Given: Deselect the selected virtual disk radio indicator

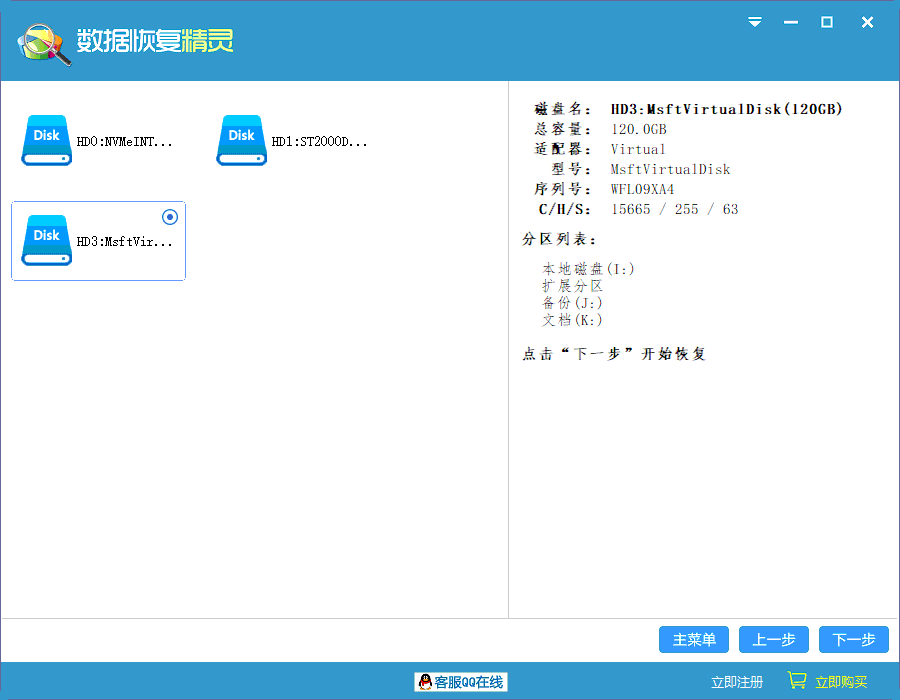Looking at the screenshot, I should click(x=169, y=217).
